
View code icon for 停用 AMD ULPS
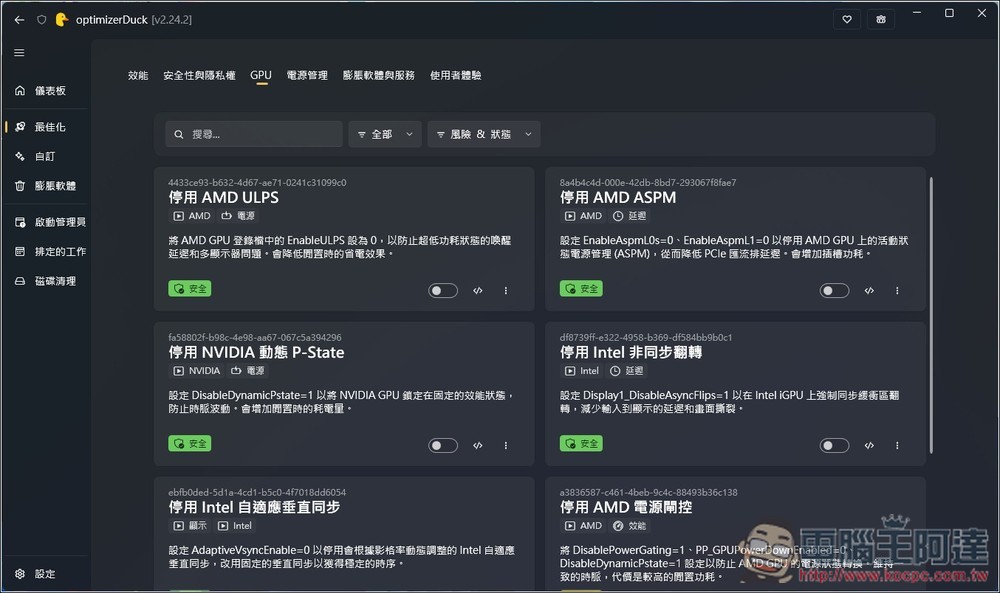click(478, 291)
